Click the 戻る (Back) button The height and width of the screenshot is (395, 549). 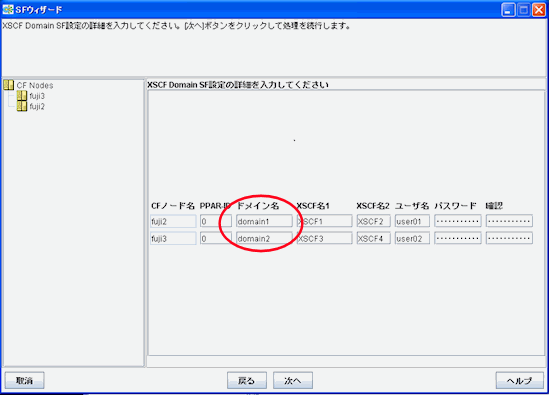click(x=247, y=380)
